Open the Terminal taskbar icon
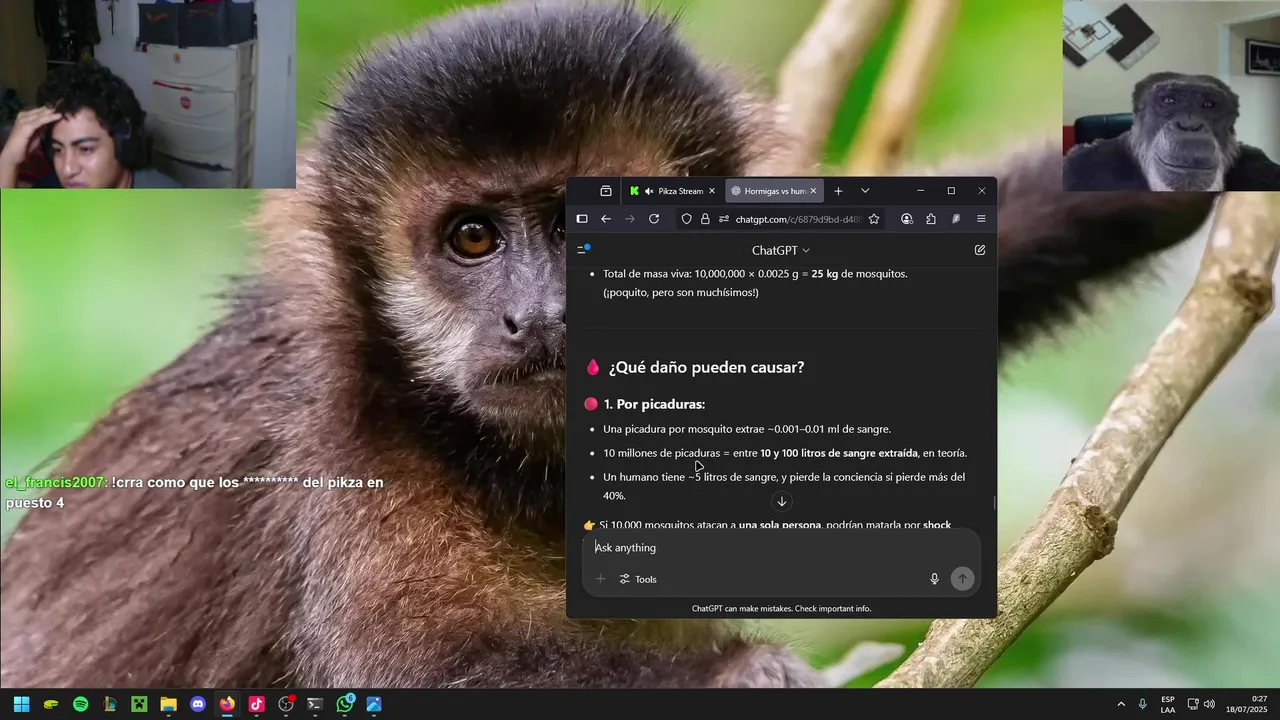The image size is (1280, 720). [315, 704]
